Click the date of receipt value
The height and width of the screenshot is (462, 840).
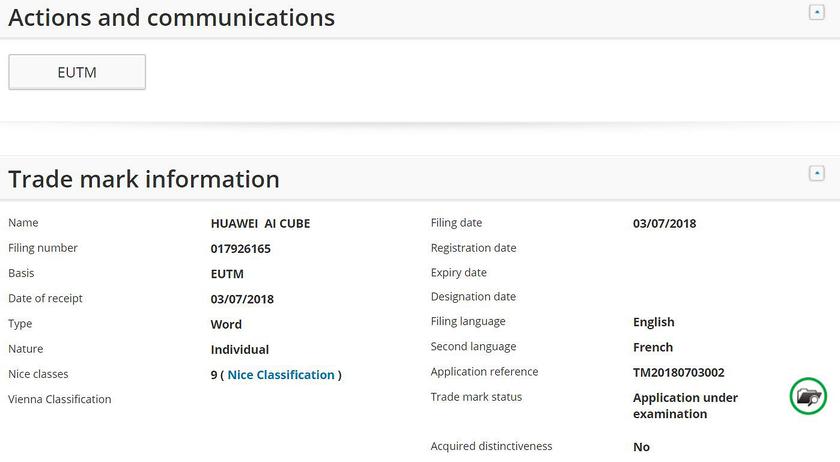pos(242,299)
